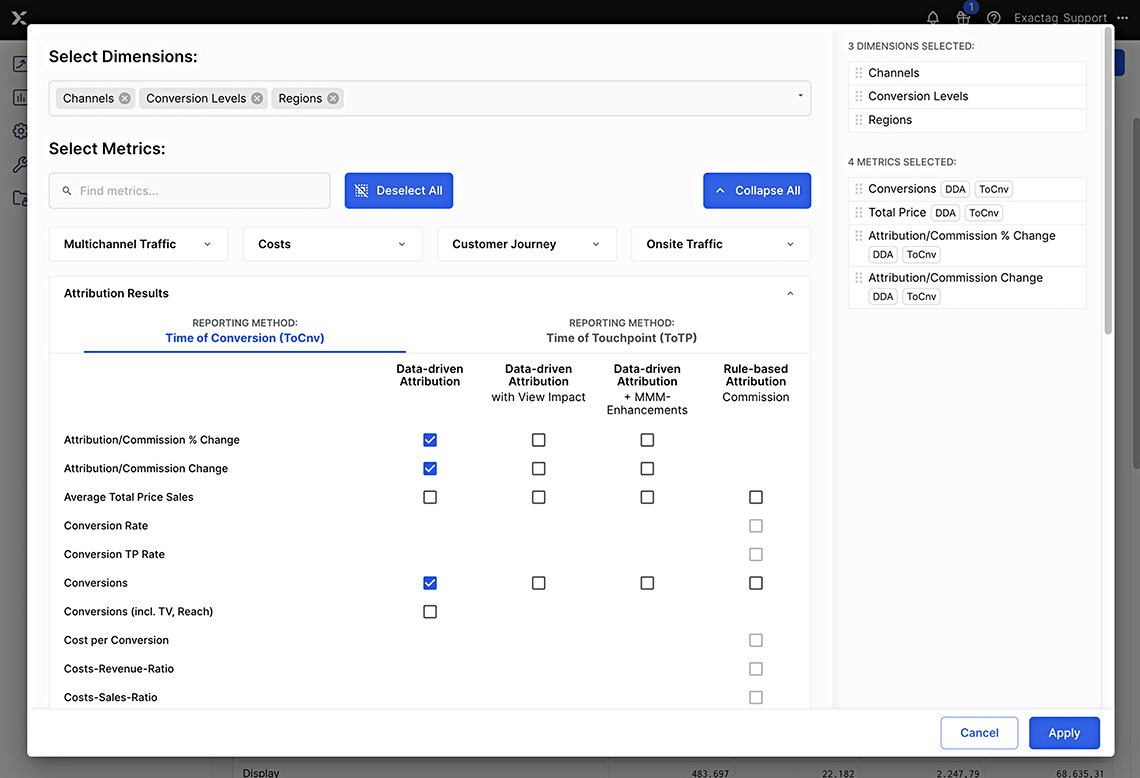The height and width of the screenshot is (778, 1140).
Task: Click the Exactag logo top left
Action: (x=19, y=15)
